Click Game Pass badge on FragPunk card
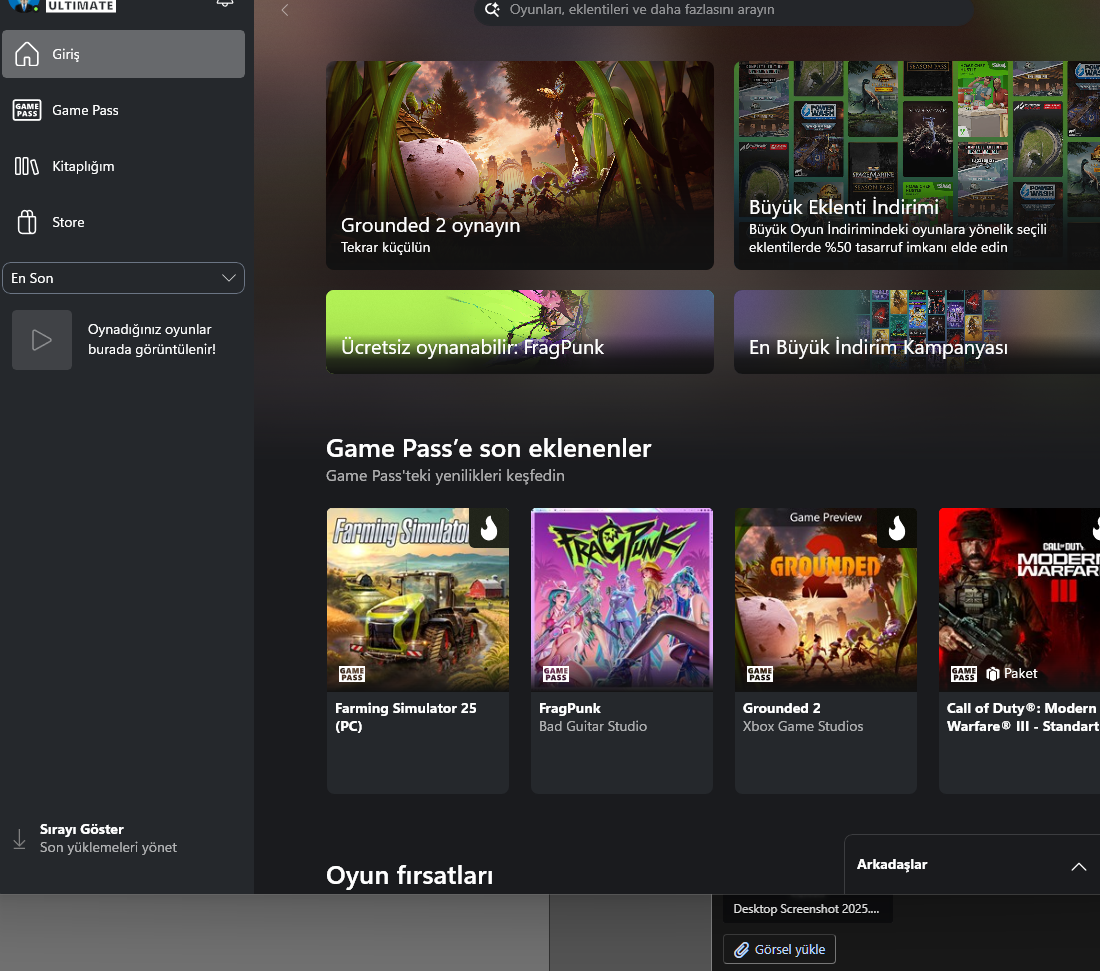1100x971 pixels. point(556,674)
